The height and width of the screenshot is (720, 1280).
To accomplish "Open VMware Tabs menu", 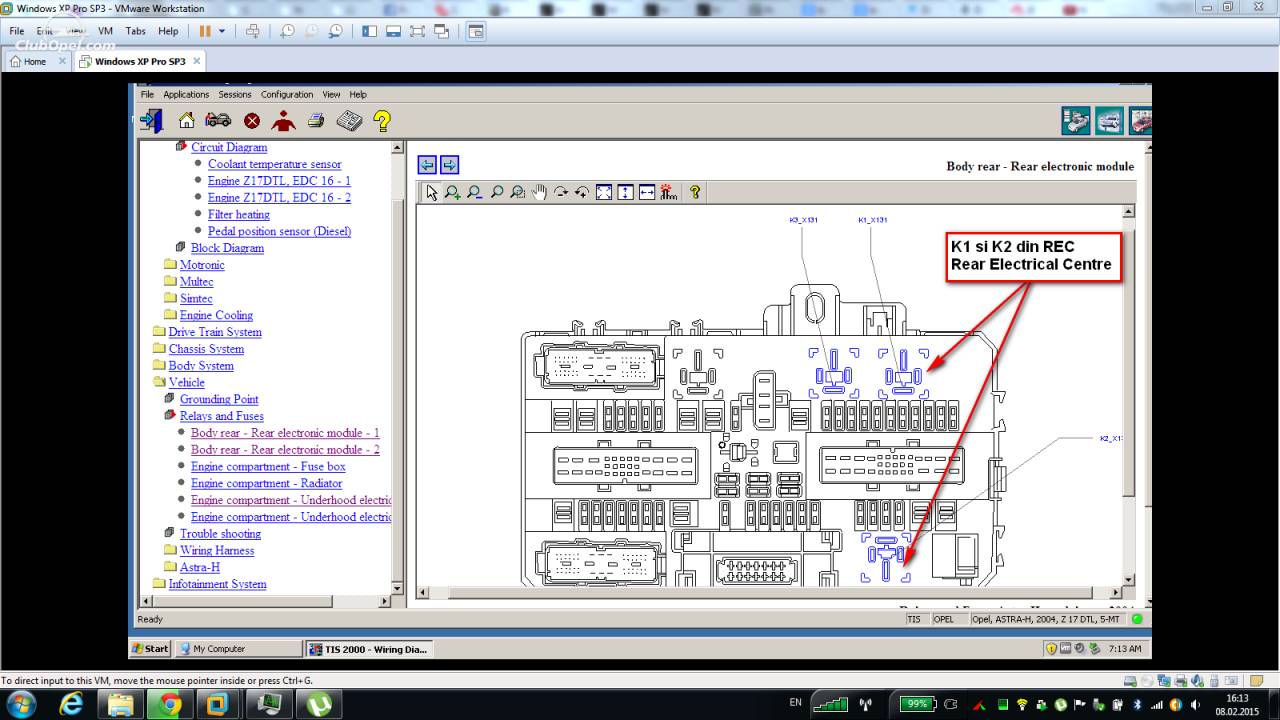I will tap(136, 31).
